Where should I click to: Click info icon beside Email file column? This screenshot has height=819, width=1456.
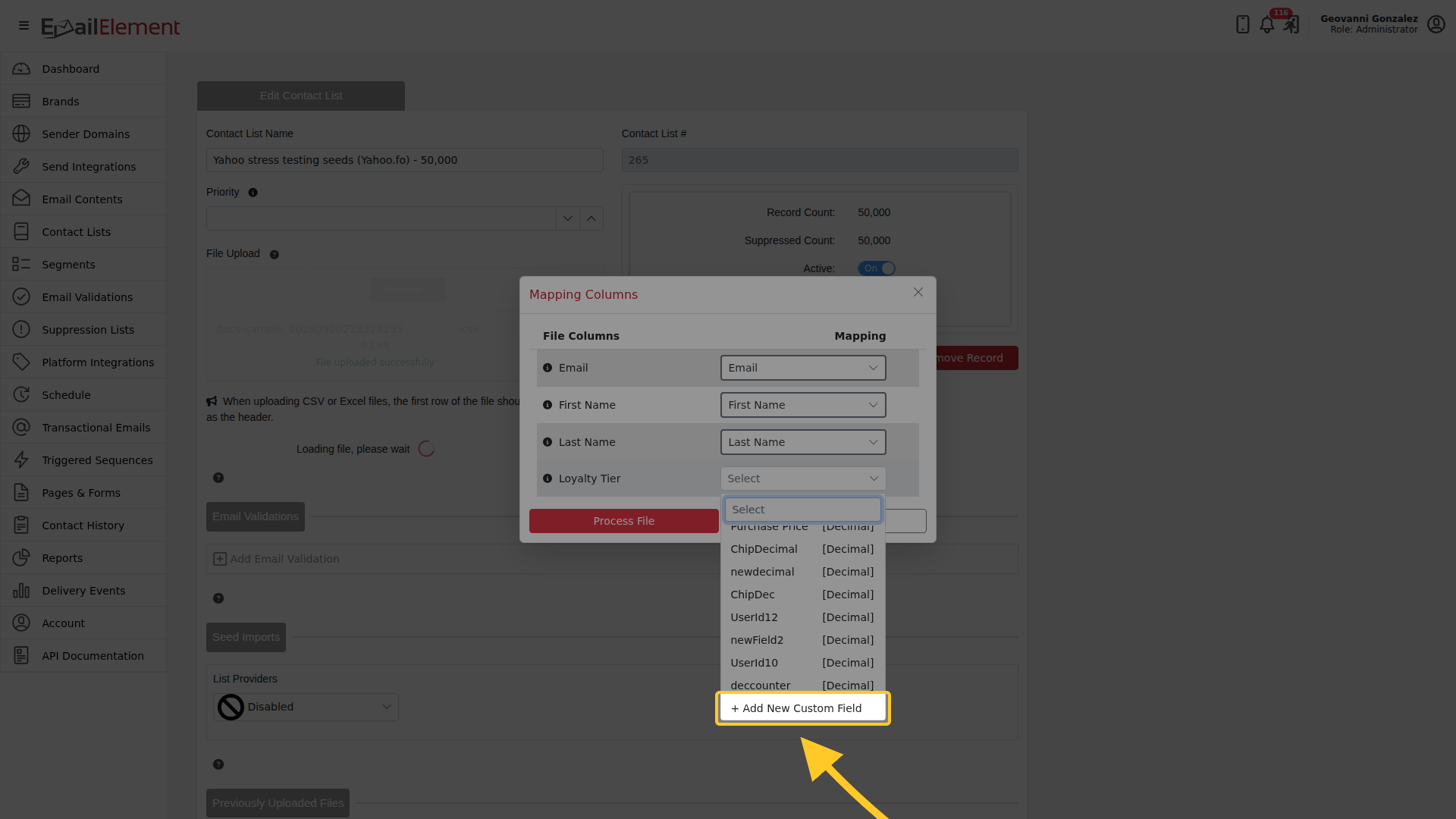[548, 368]
